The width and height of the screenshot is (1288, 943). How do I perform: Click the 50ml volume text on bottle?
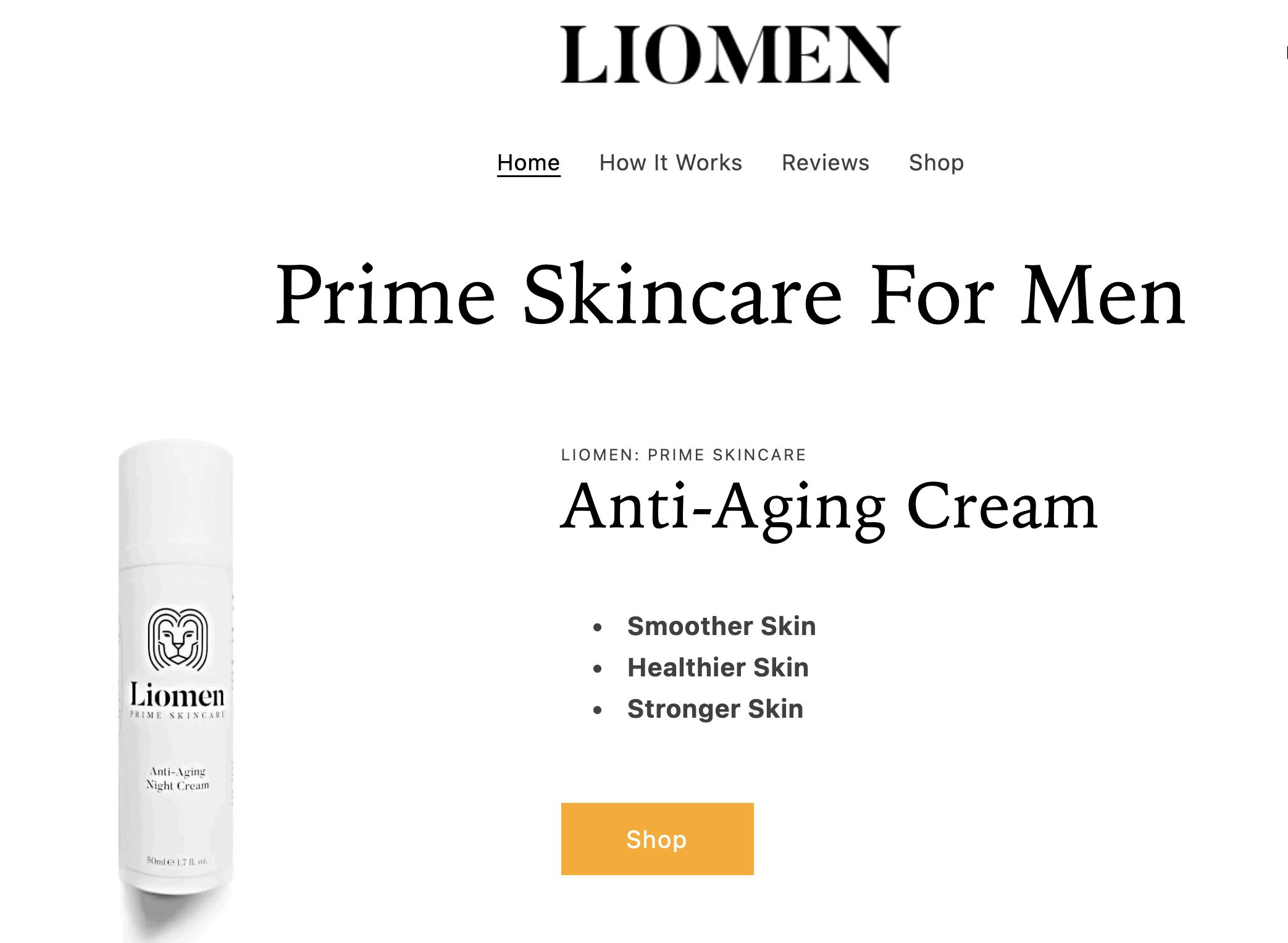coord(177,861)
